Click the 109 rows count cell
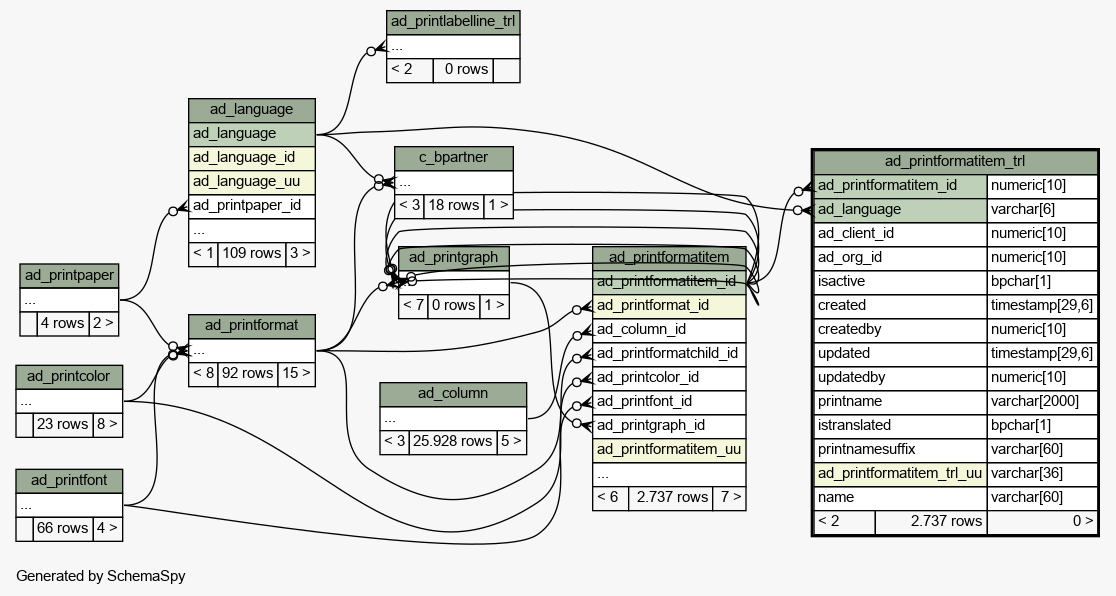 point(251,253)
